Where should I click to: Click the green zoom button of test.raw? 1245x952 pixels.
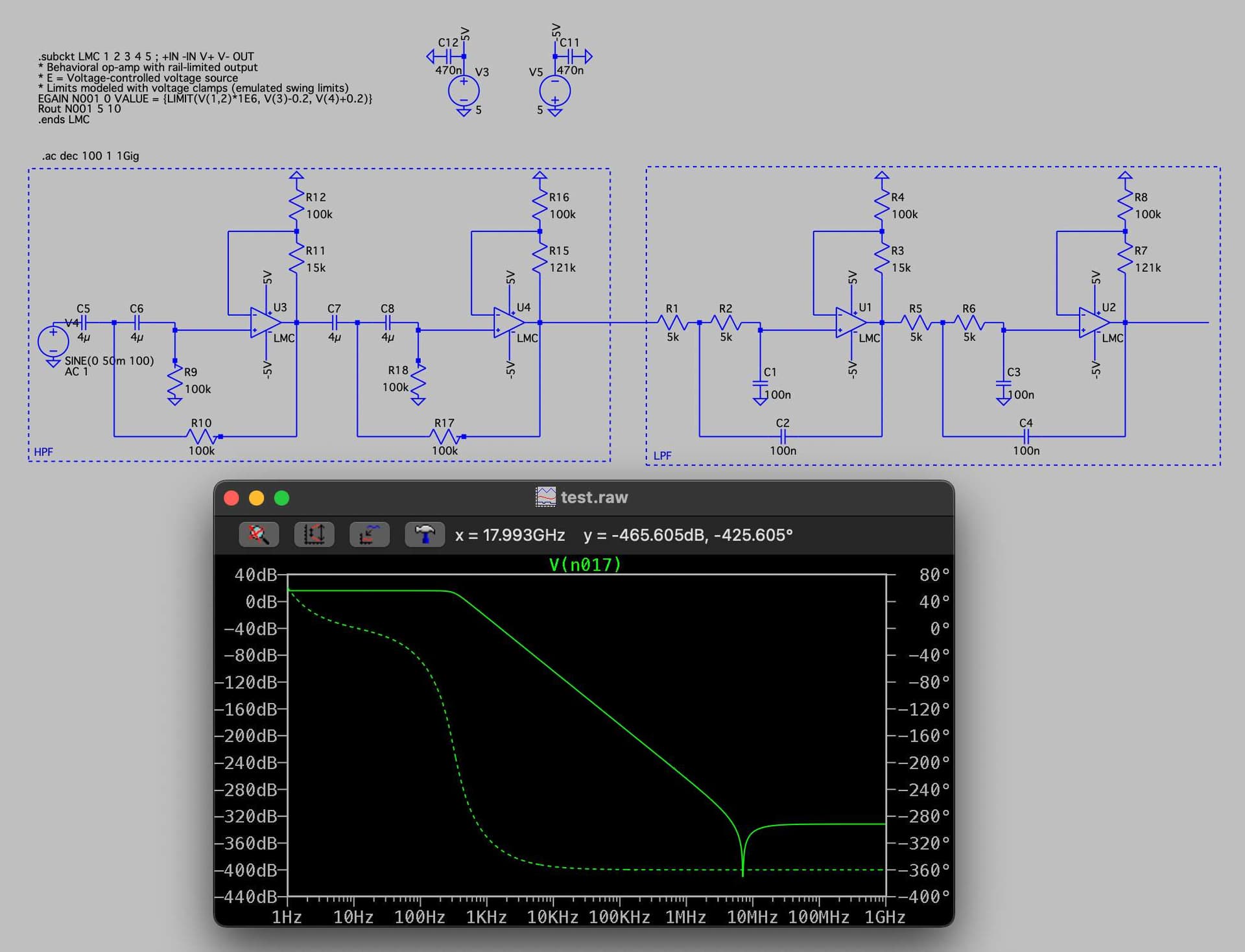click(281, 498)
